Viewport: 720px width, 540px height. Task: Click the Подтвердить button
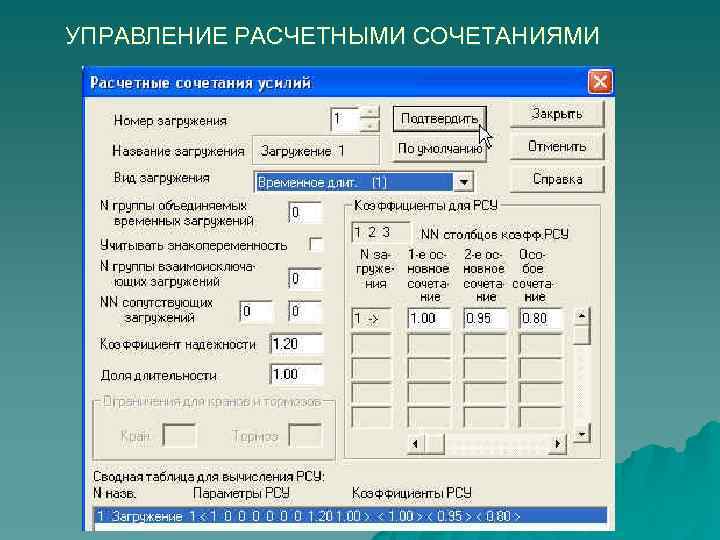point(439,119)
